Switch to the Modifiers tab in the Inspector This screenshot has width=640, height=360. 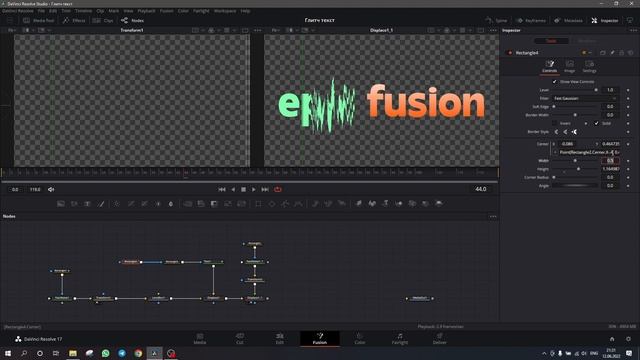click(587, 41)
